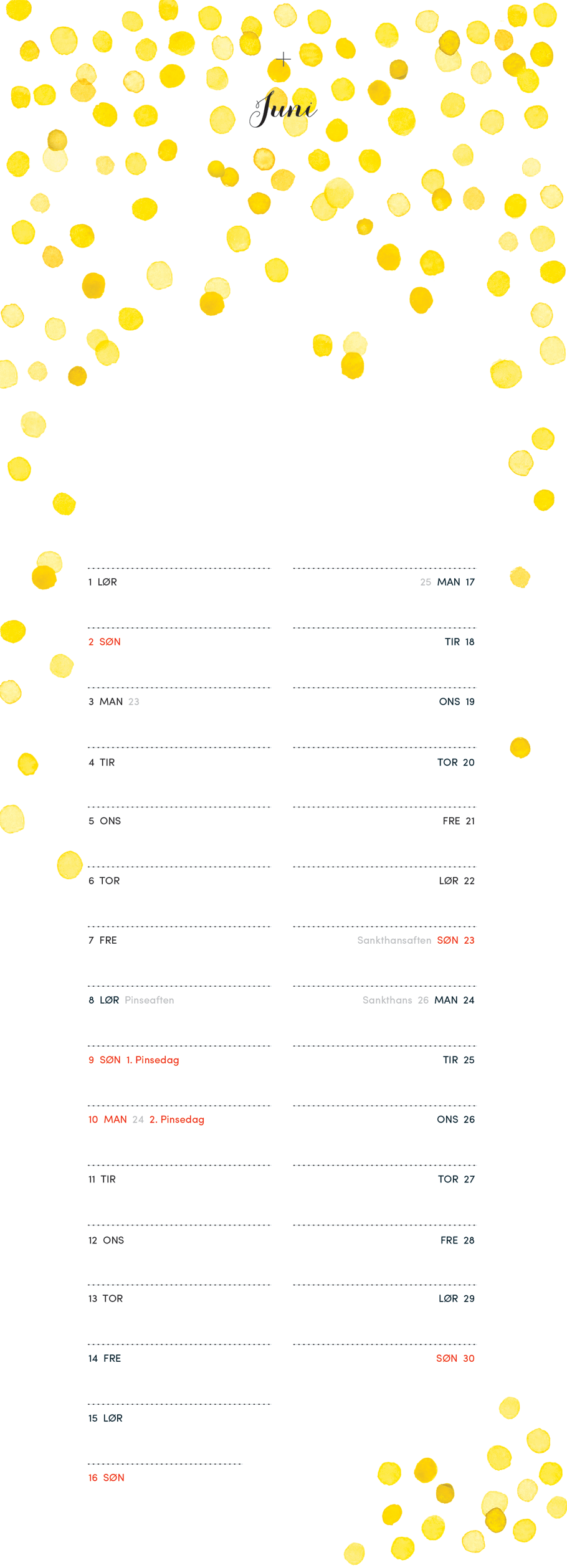Screen dimensions: 567x1568
Task: Click the Sankthansaften label
Action: coord(394,940)
